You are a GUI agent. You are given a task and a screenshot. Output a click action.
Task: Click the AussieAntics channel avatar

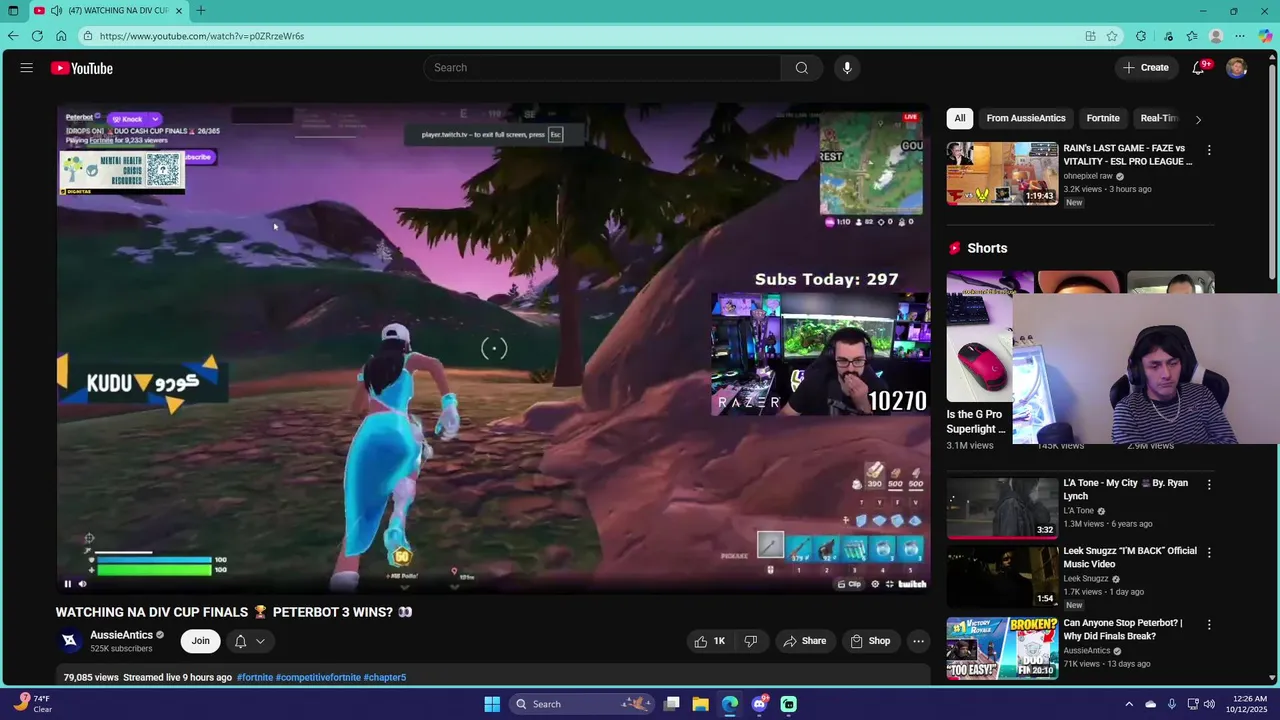pyautogui.click(x=70, y=641)
